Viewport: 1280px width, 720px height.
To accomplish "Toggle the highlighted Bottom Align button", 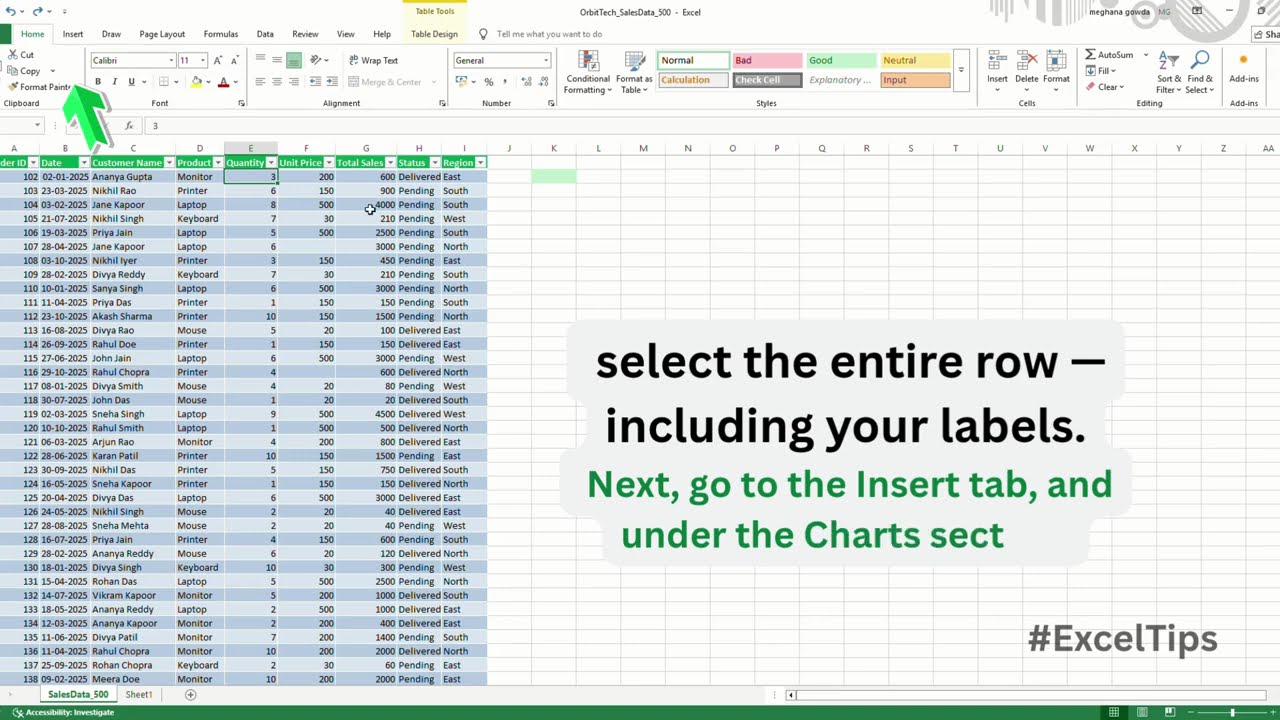I will tap(293, 60).
